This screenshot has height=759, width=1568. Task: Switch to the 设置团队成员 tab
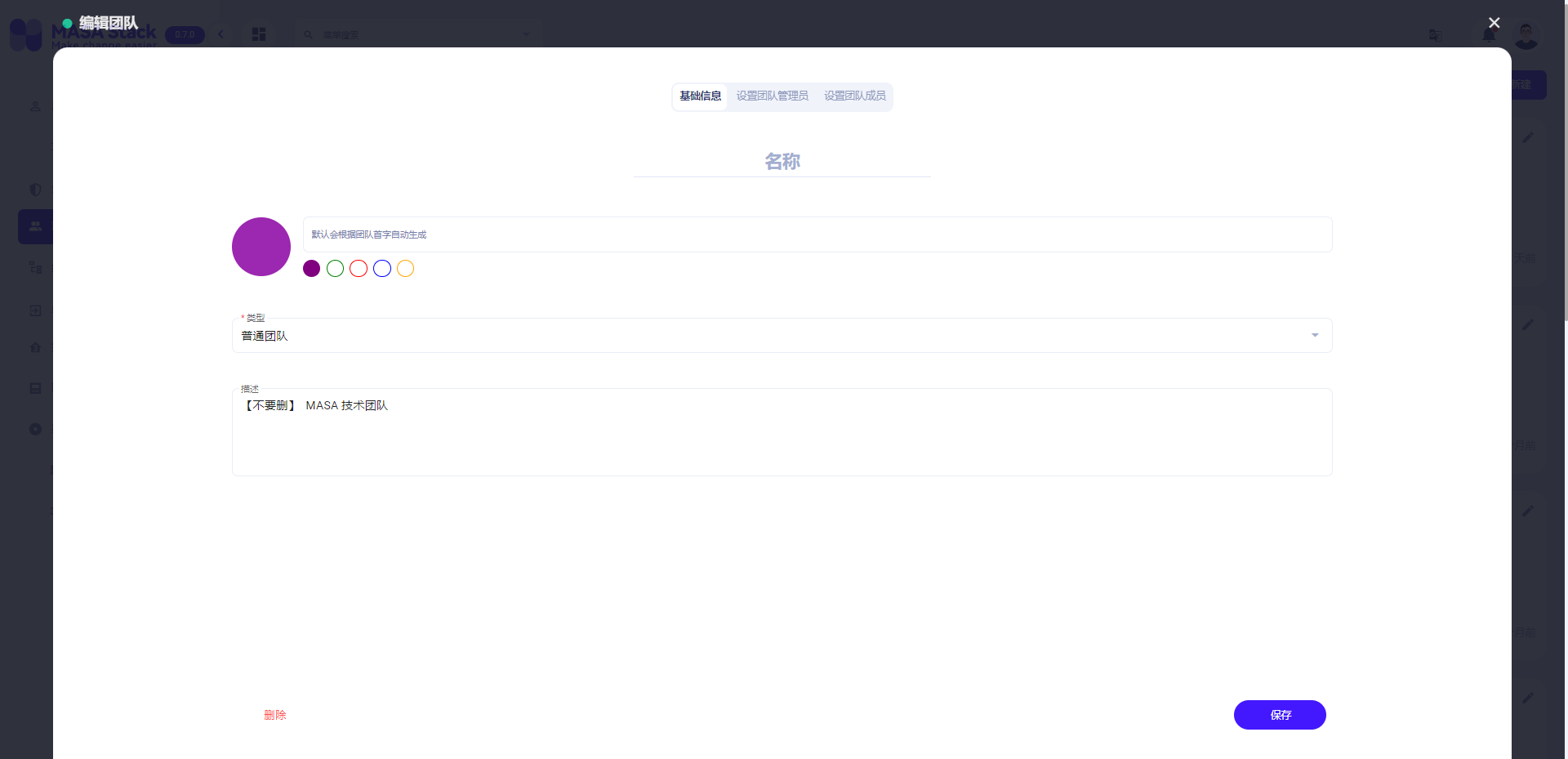854,96
